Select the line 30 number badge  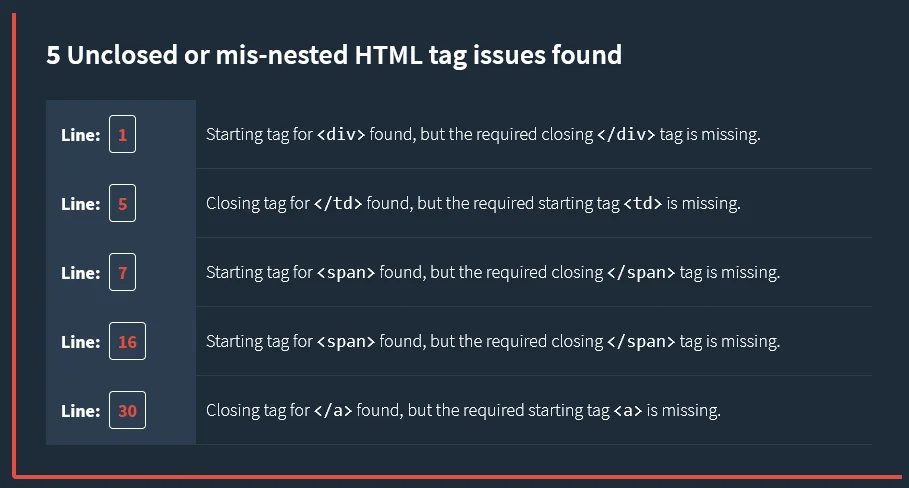coord(127,411)
